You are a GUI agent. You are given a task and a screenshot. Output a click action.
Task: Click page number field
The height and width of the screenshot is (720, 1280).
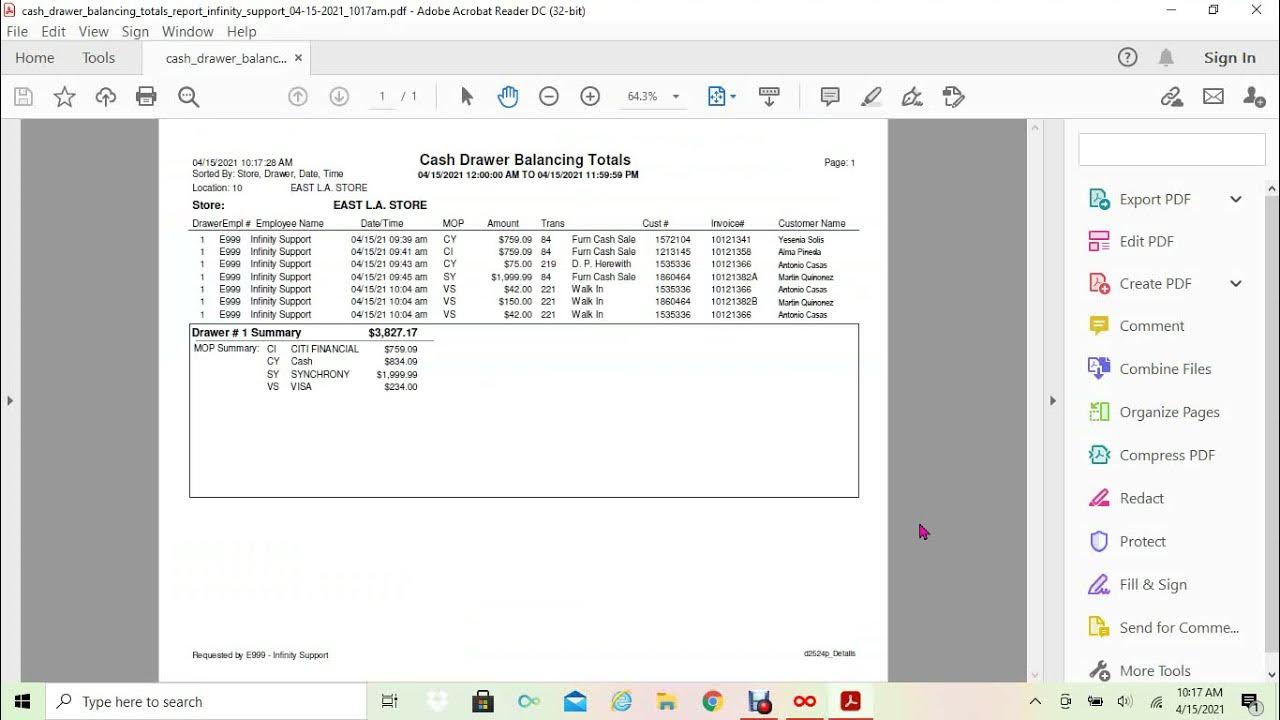[x=382, y=97]
